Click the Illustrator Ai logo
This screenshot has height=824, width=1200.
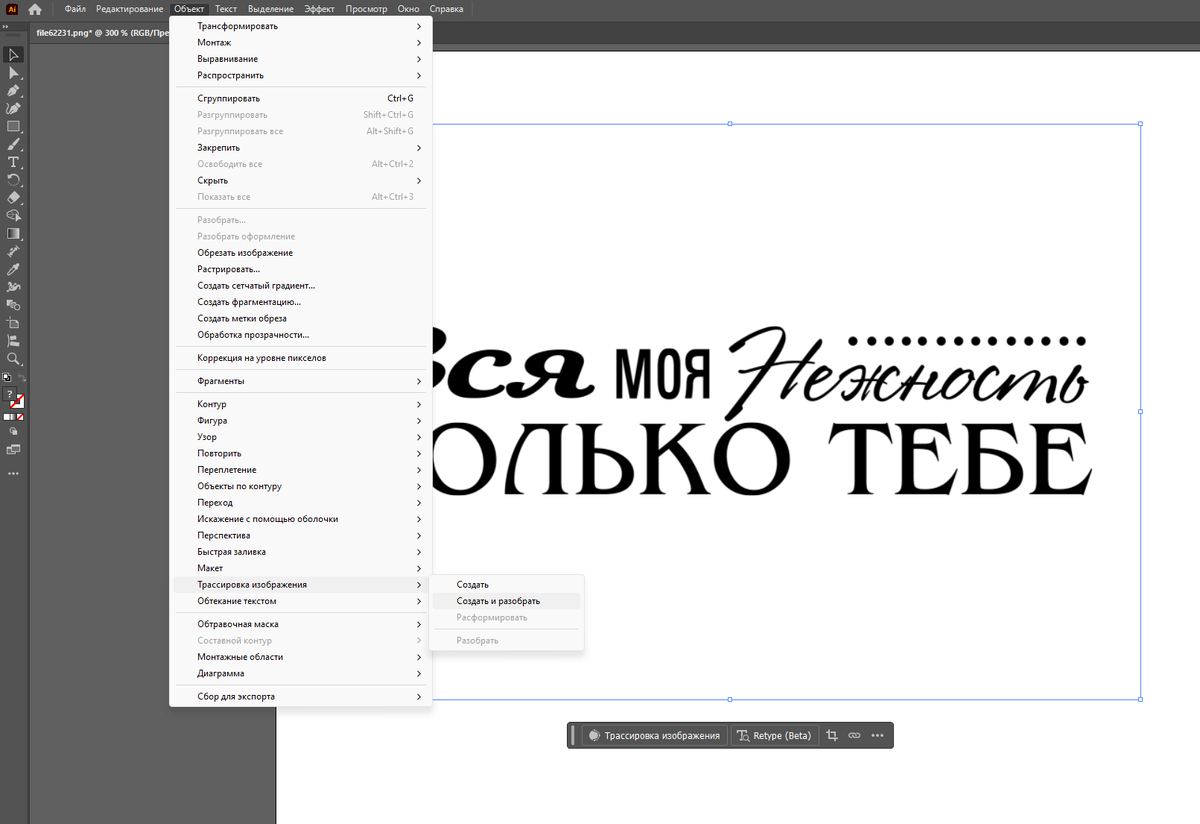(x=12, y=9)
